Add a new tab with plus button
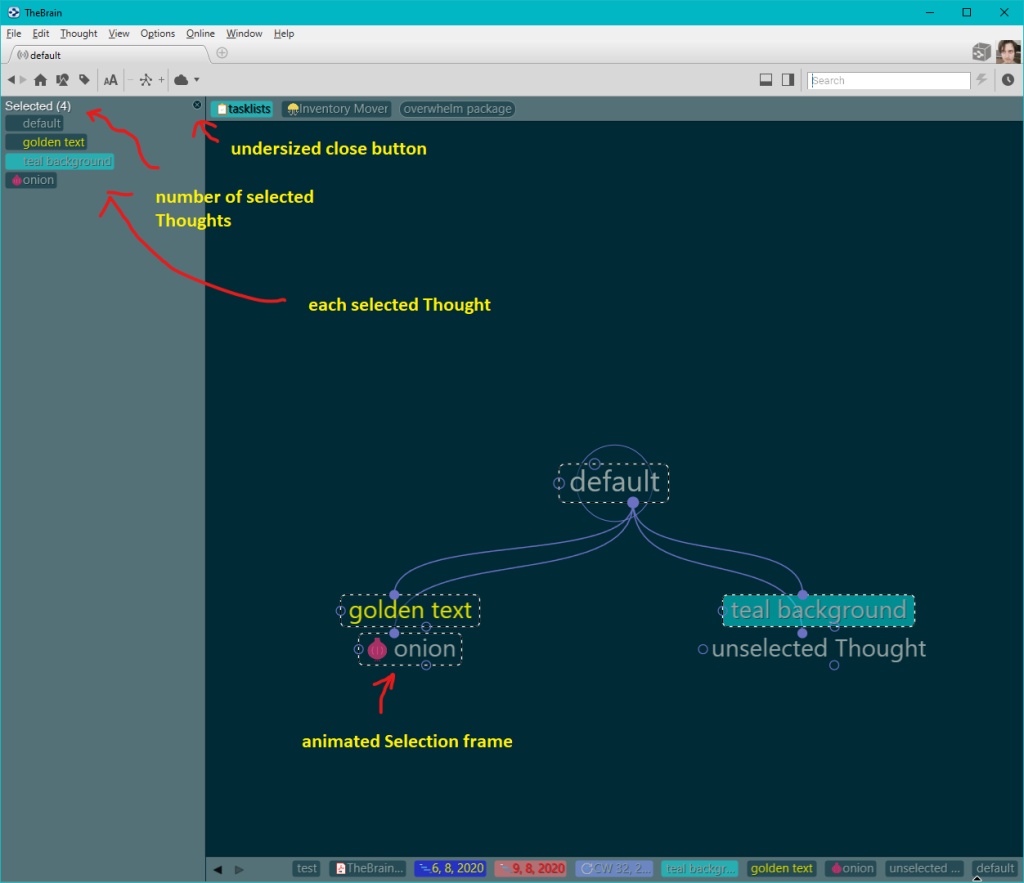 tap(222, 53)
